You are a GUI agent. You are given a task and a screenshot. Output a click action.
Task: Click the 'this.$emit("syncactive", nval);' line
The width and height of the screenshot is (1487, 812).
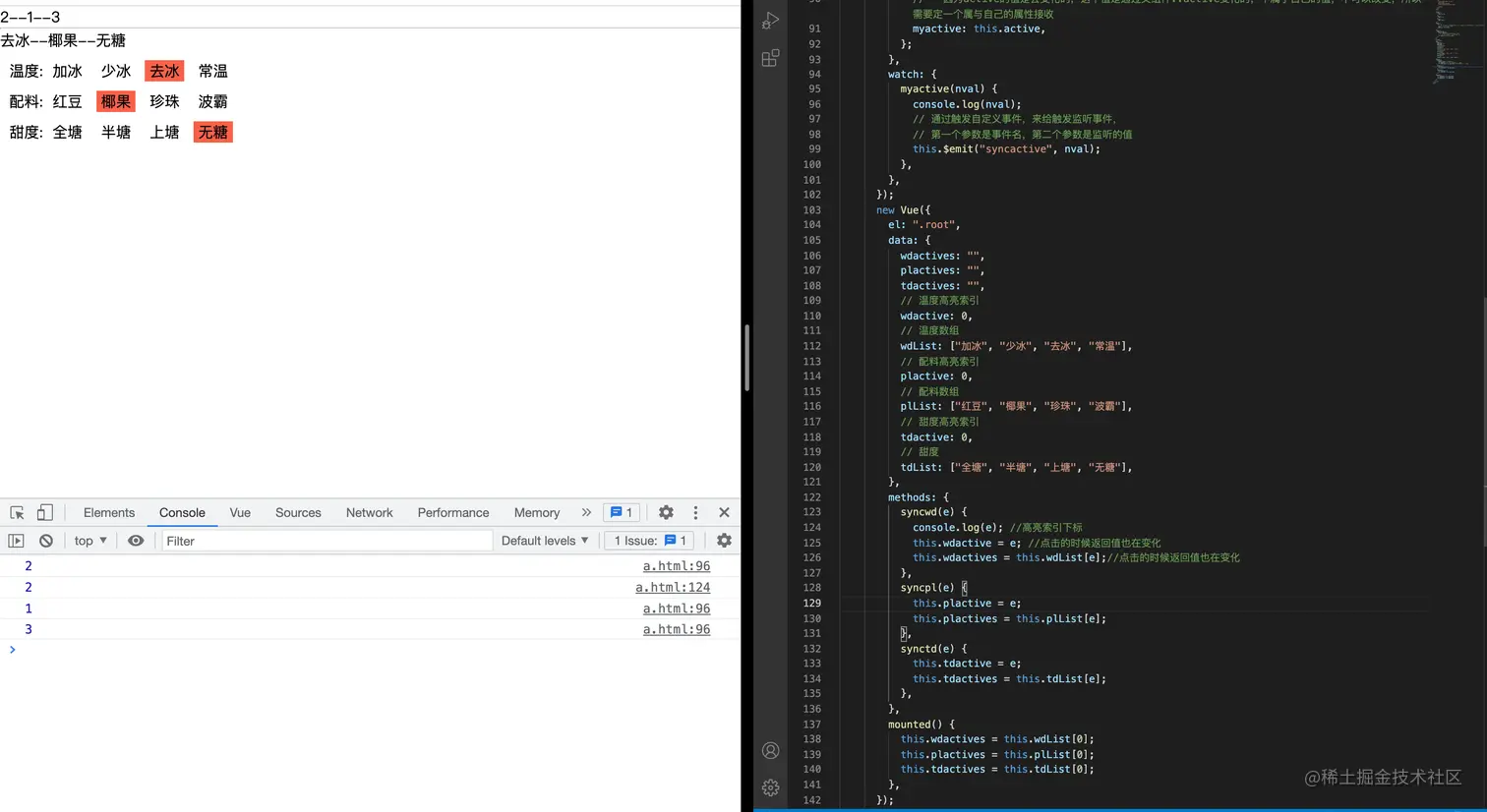click(x=1006, y=149)
